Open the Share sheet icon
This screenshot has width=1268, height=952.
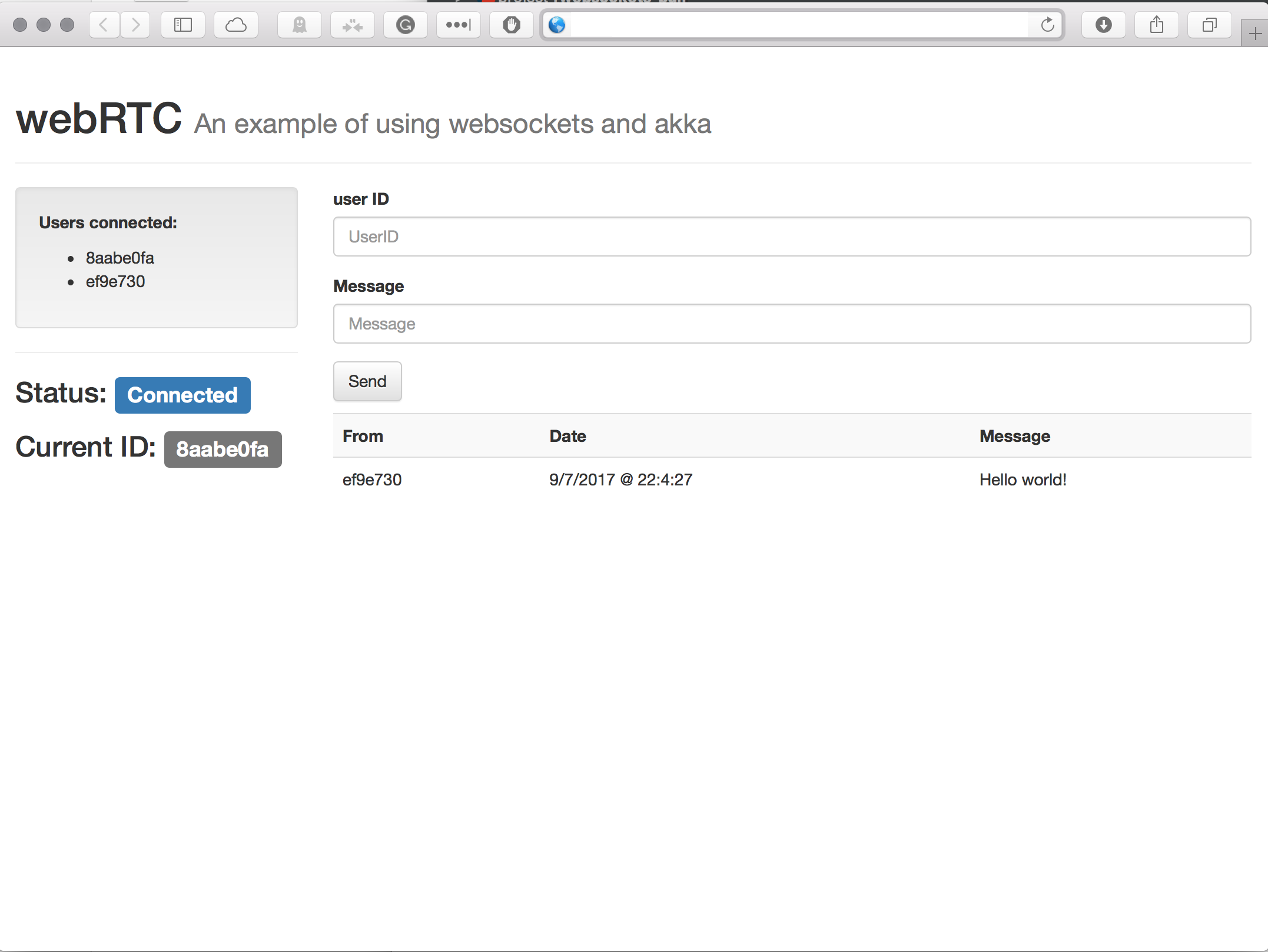pyautogui.click(x=1157, y=25)
